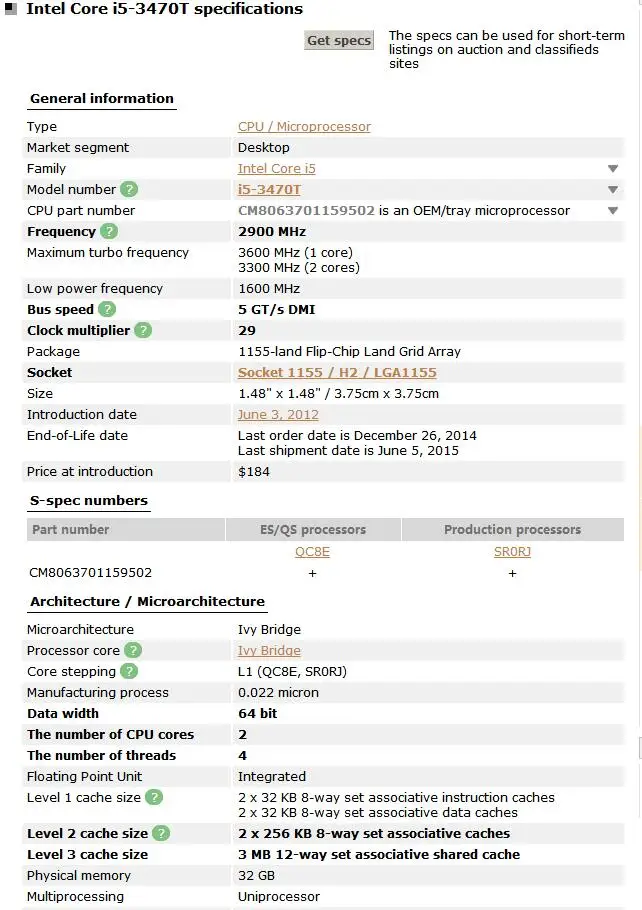
Task: Click help icon for Level 1 cache size
Action: tap(154, 797)
